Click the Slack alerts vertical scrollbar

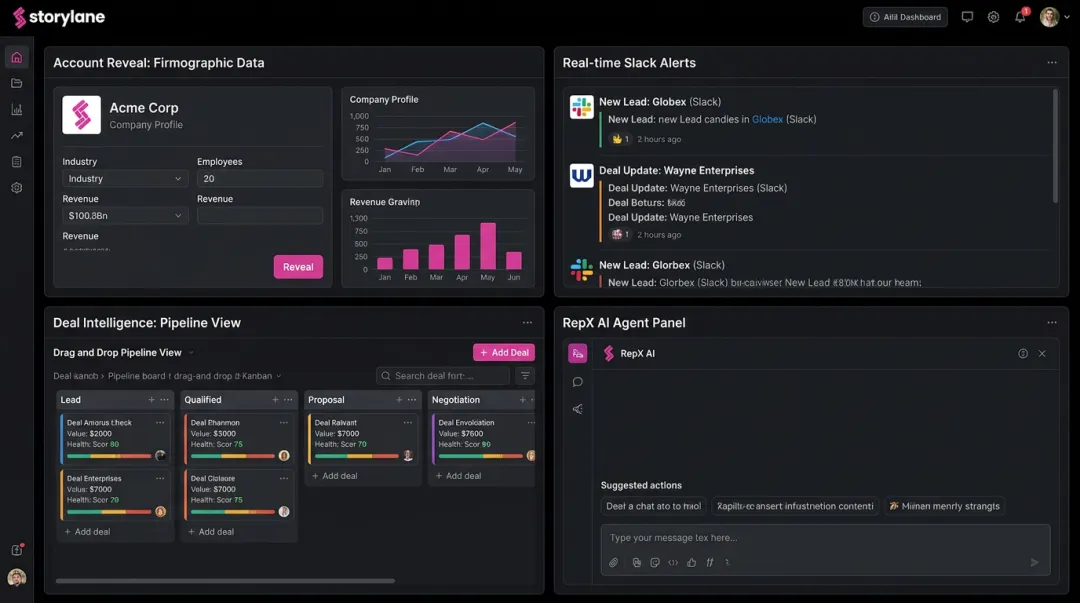1055,146
